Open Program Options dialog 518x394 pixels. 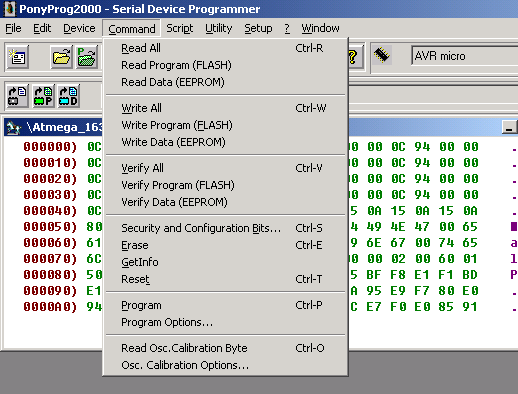(x=226, y=322)
